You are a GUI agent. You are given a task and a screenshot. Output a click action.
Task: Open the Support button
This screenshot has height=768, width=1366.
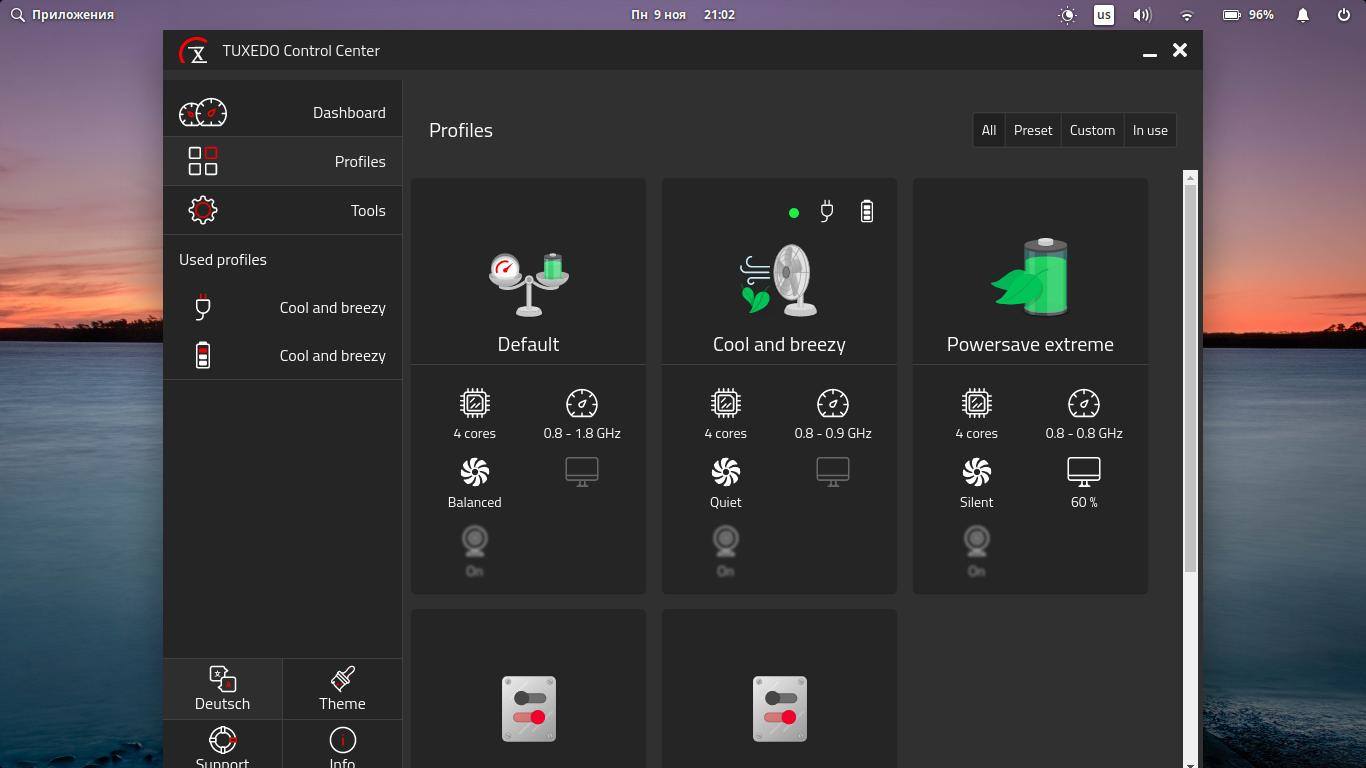pyautogui.click(x=223, y=745)
